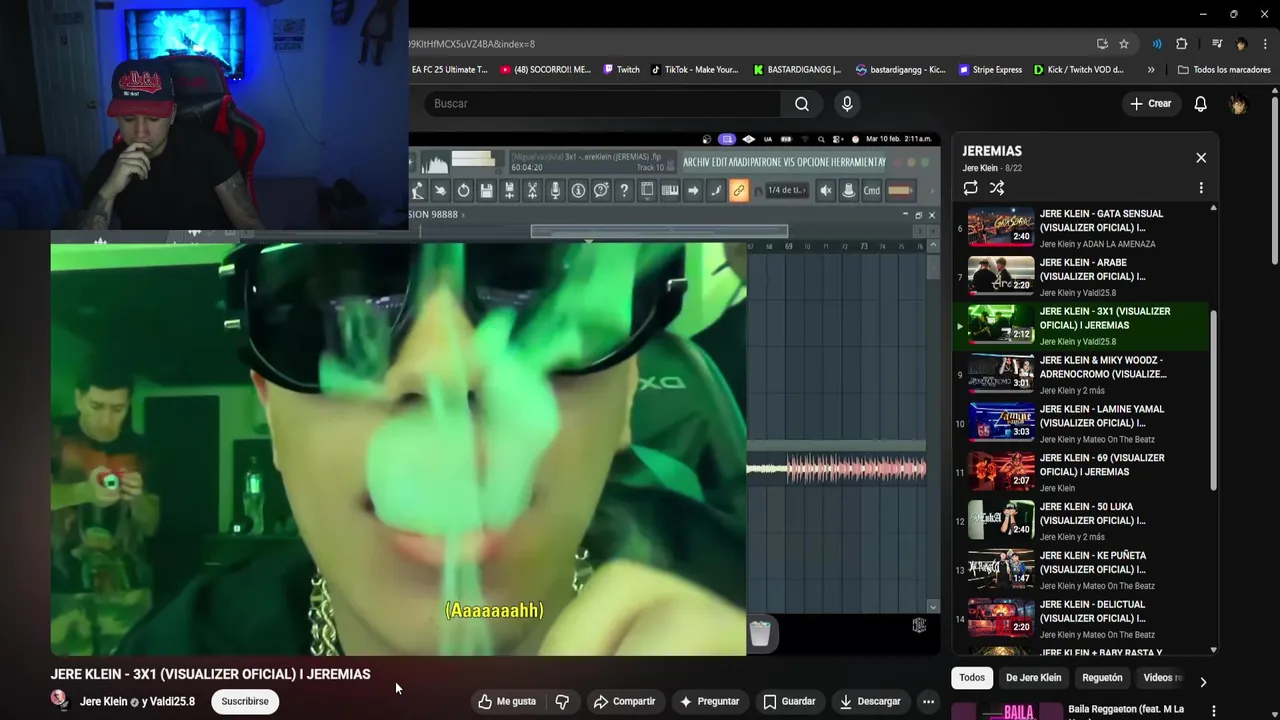The width and height of the screenshot is (1280, 720).
Task: Open the Valdi25.8 collaborator link
Action: (x=173, y=702)
